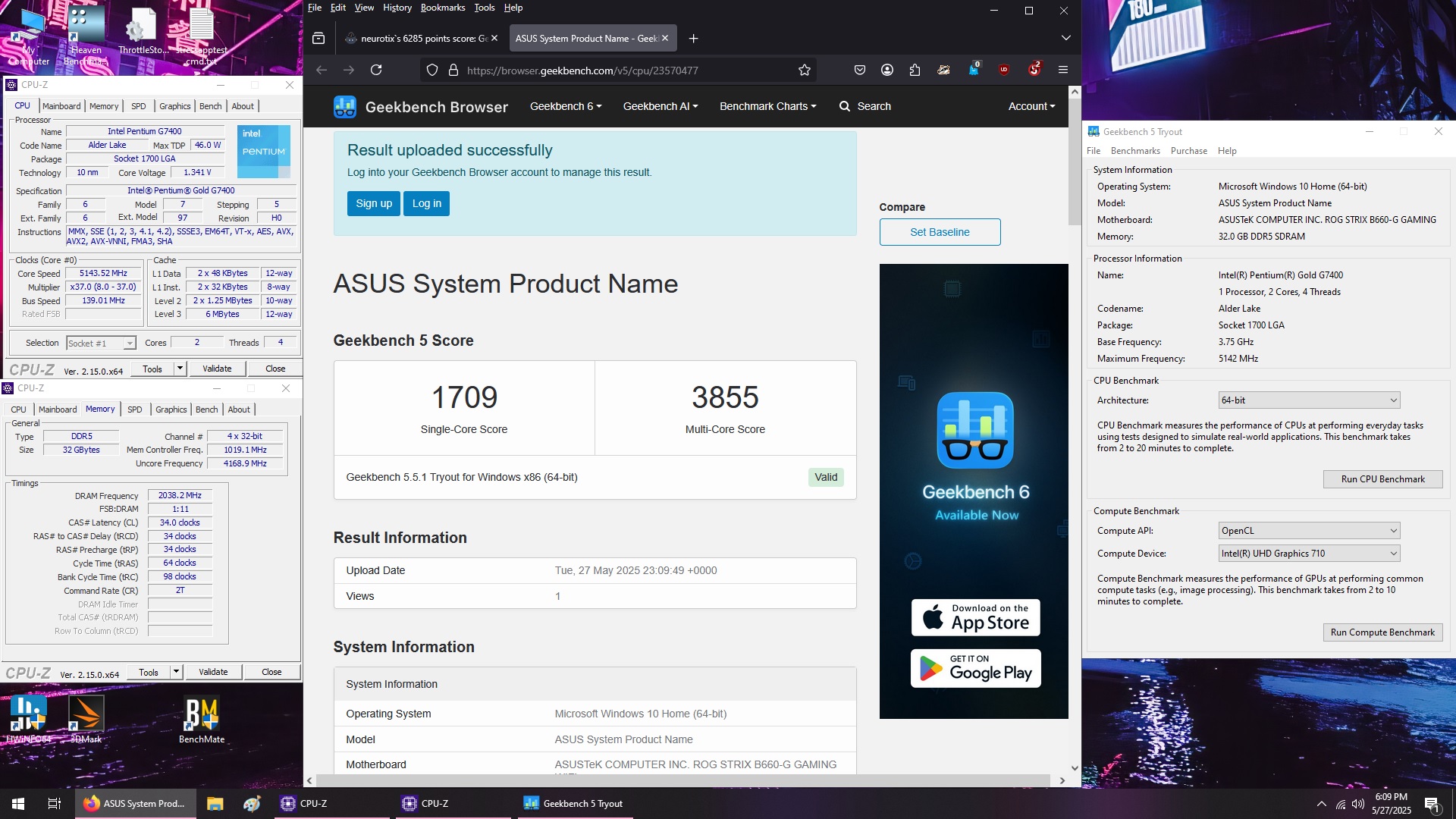Show hidden system tray icons
The image size is (1456, 819).
point(1321,804)
